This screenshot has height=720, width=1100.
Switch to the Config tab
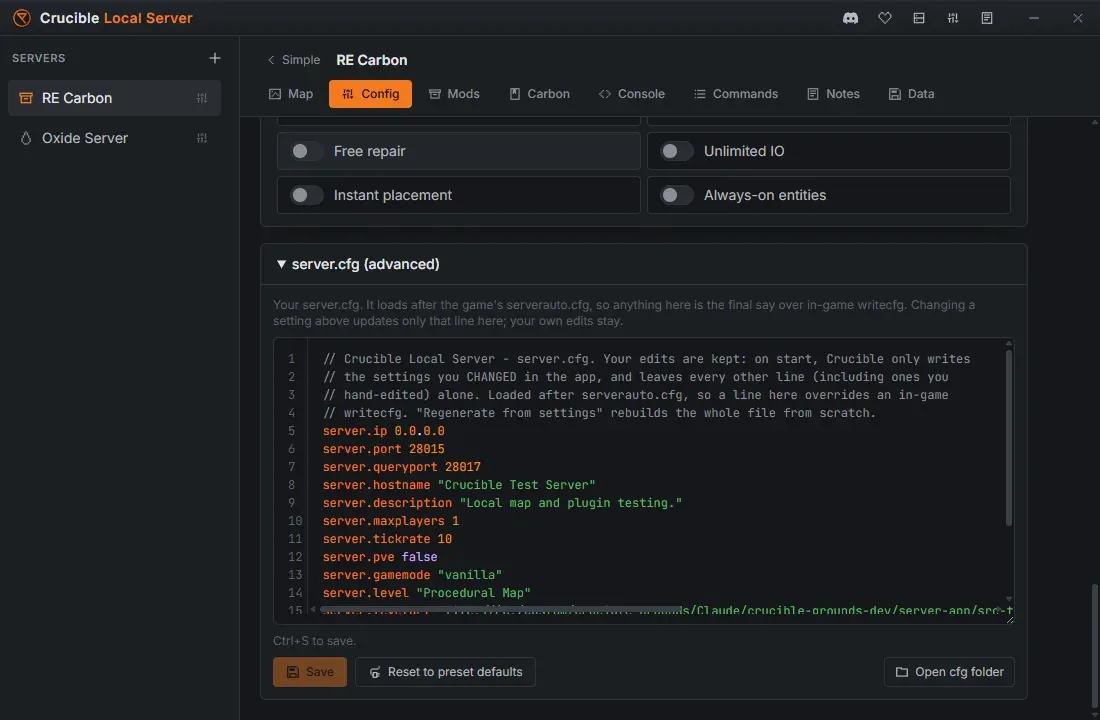370,94
